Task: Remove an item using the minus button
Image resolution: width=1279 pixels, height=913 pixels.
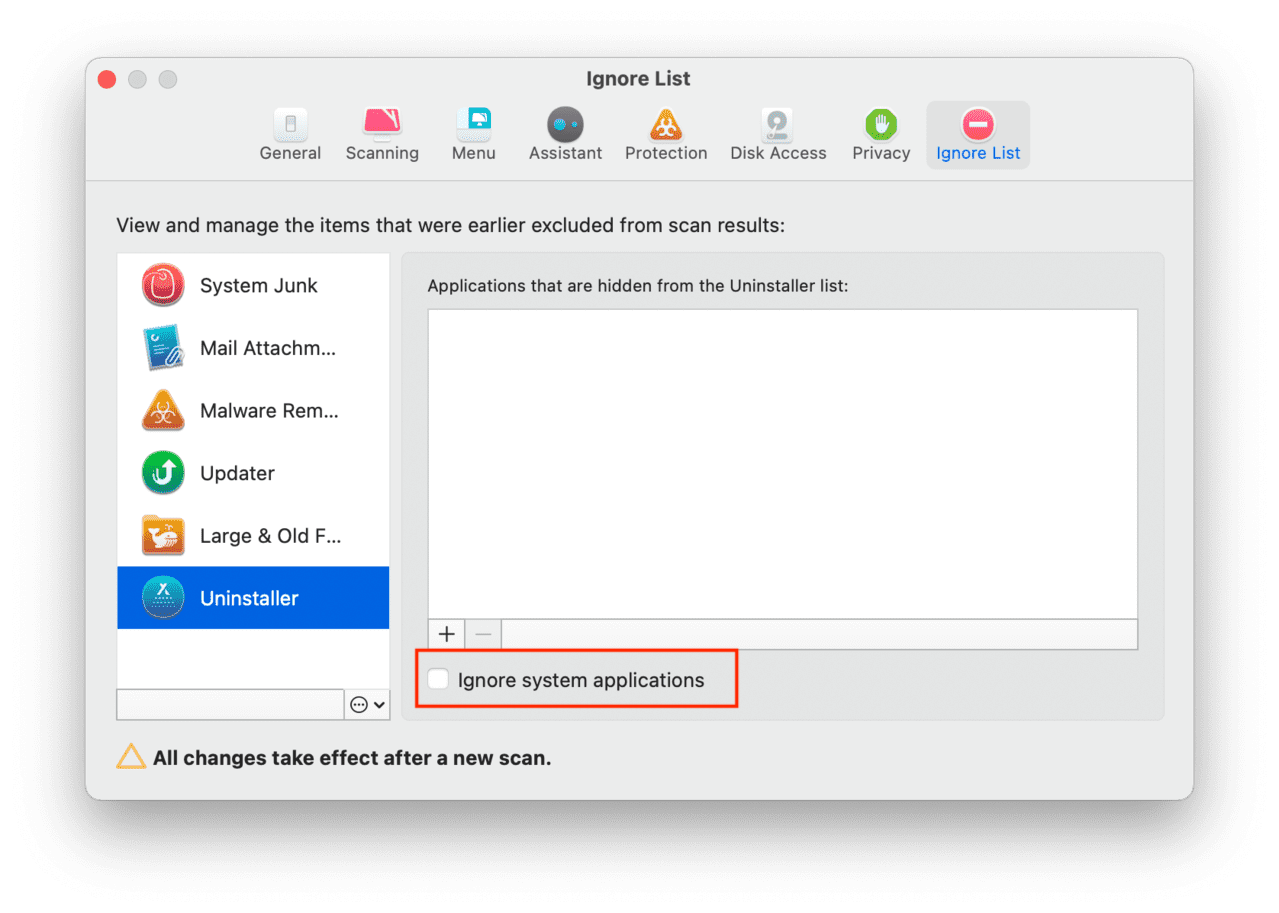Action: [x=483, y=633]
